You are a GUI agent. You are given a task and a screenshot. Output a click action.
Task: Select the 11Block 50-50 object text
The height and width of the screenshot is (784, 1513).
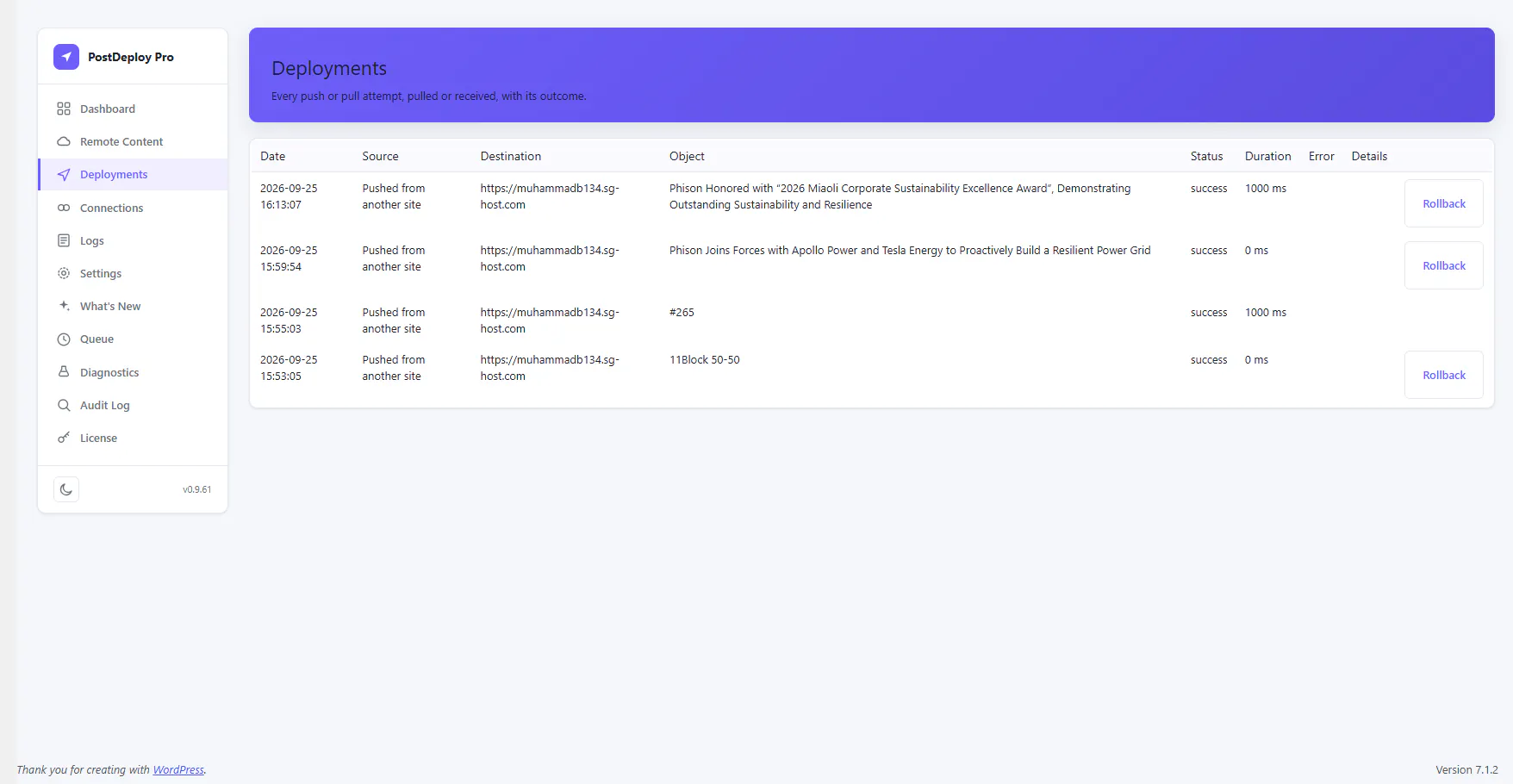[704, 360]
